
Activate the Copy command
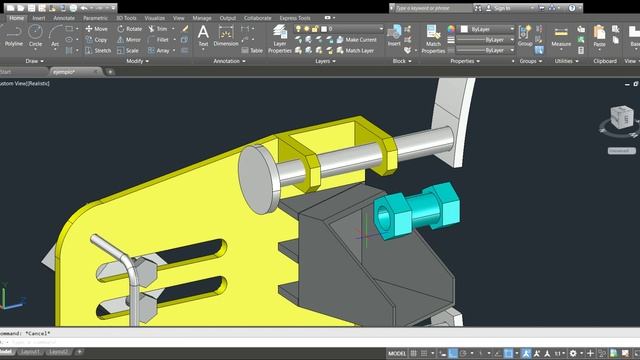pos(96,40)
